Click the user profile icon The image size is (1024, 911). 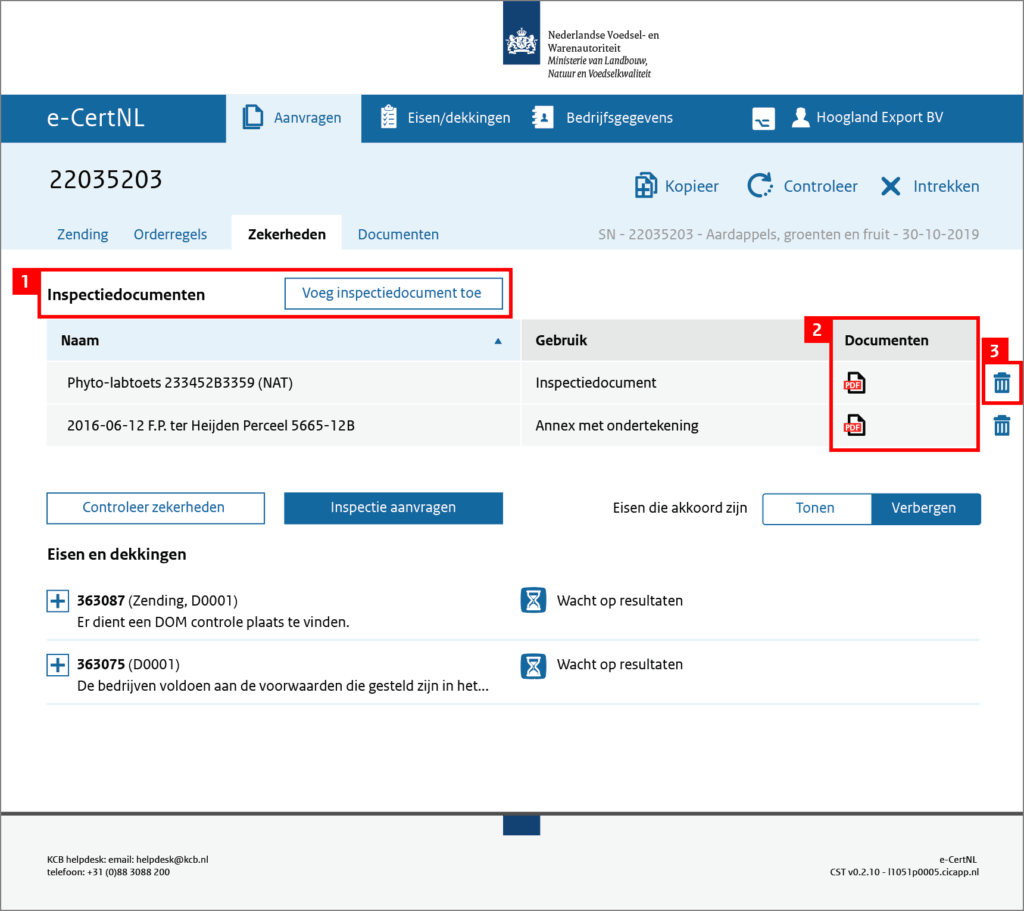click(x=801, y=118)
